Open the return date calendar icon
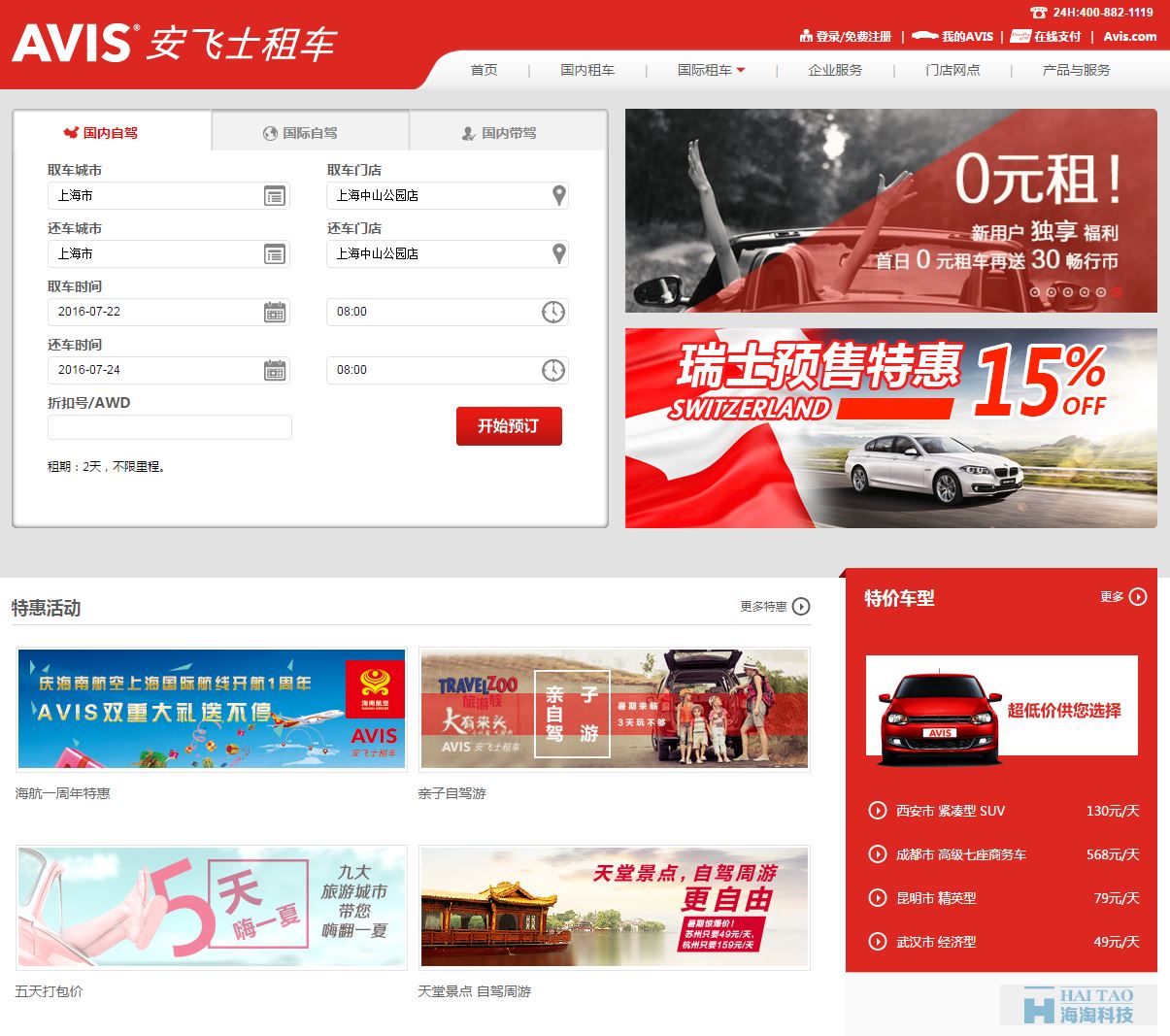This screenshot has height=1036, width=1170. click(x=275, y=371)
